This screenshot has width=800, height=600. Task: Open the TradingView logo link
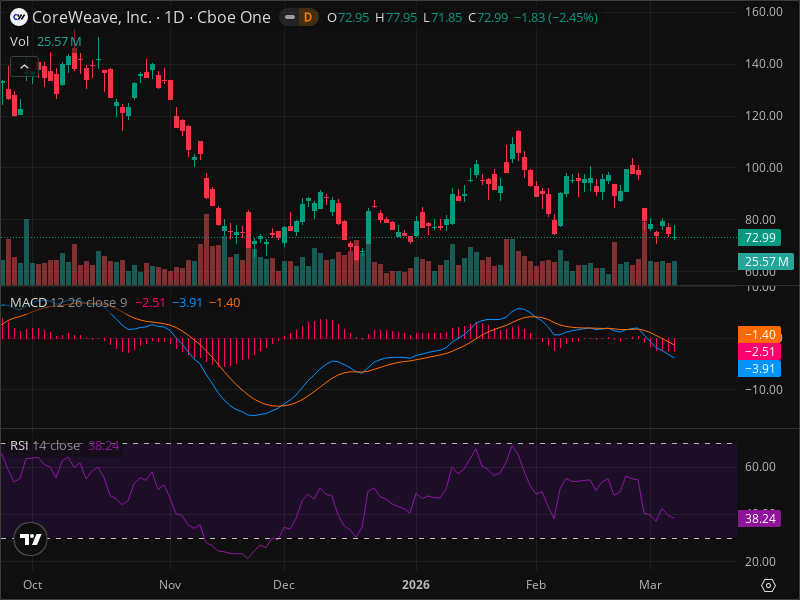(x=31, y=539)
